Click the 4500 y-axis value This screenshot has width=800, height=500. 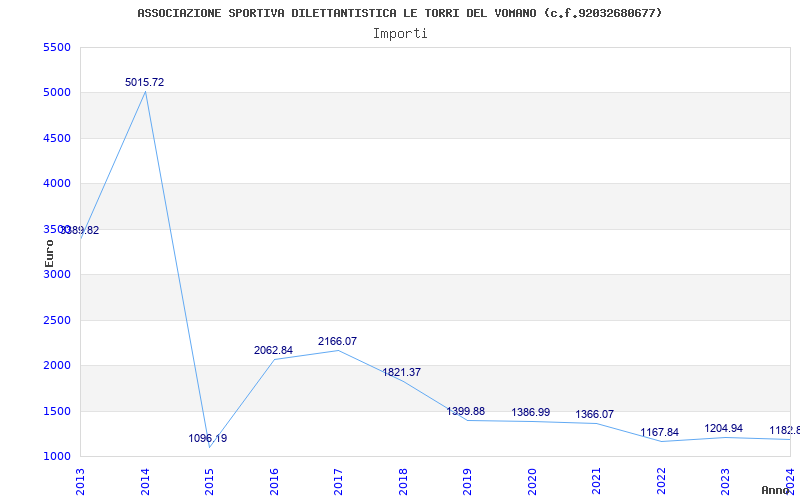57,138
